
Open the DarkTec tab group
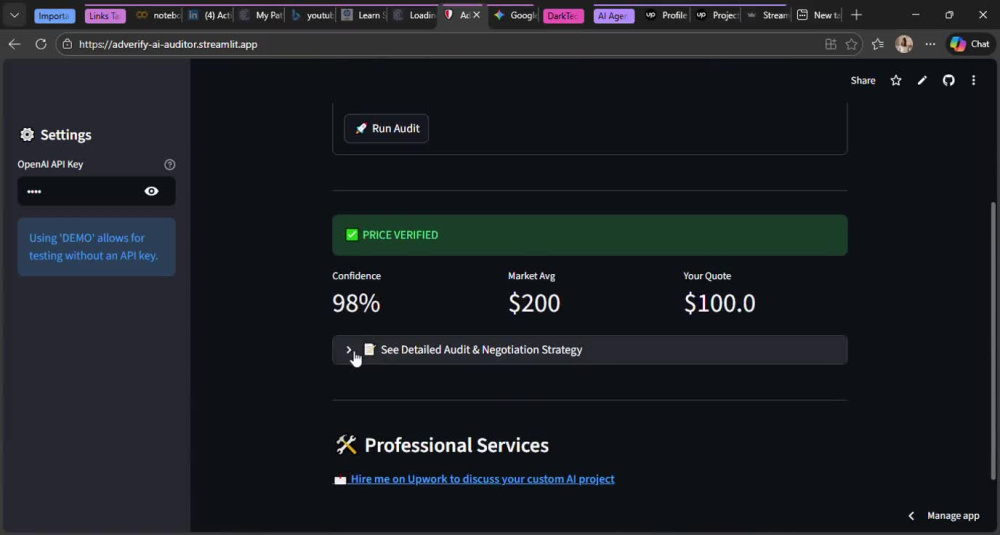click(563, 15)
